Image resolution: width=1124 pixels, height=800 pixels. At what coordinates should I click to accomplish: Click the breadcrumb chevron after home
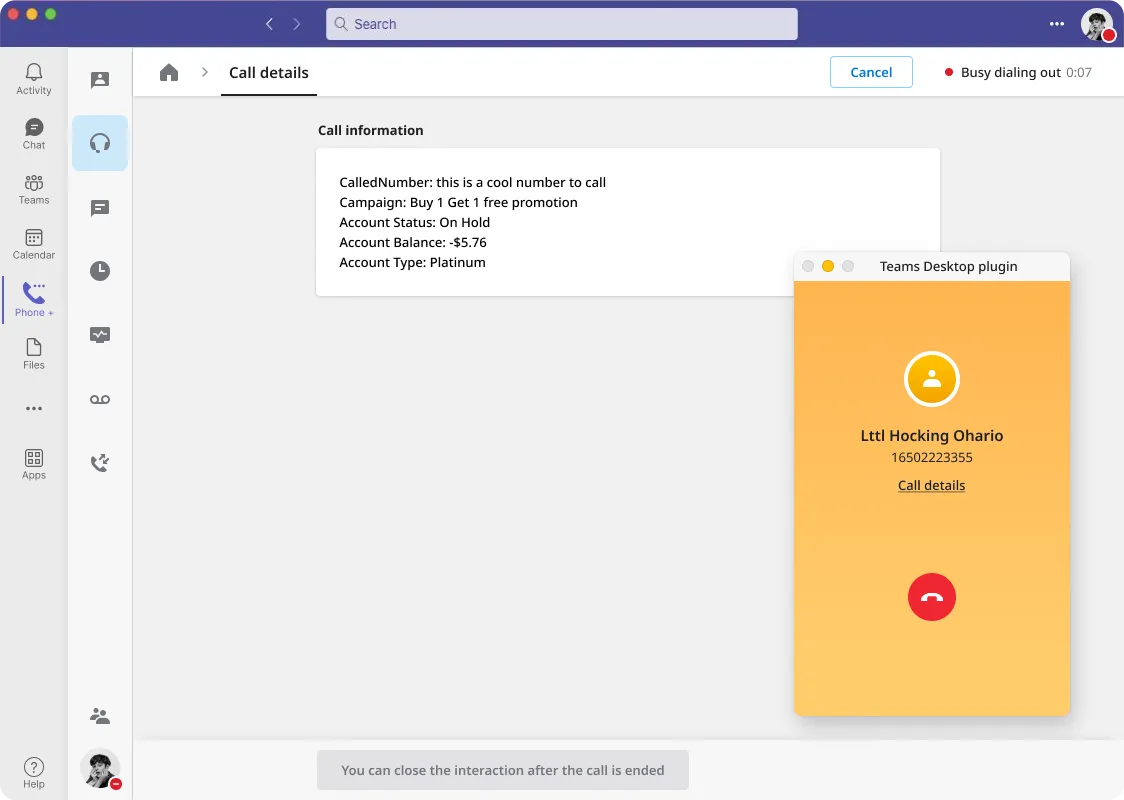(205, 72)
